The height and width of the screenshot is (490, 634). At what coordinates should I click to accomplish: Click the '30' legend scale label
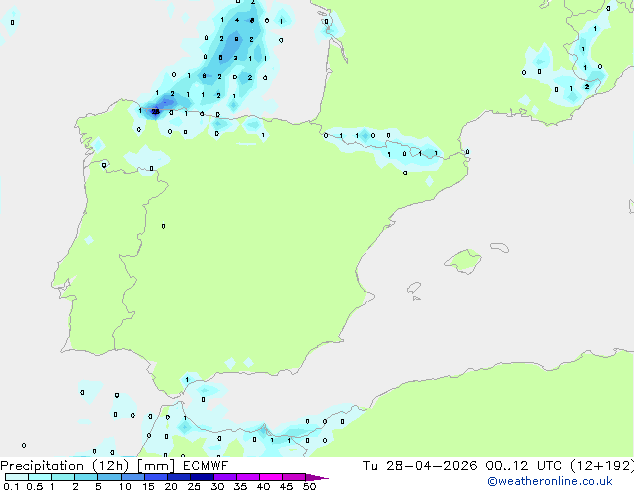click(x=217, y=486)
